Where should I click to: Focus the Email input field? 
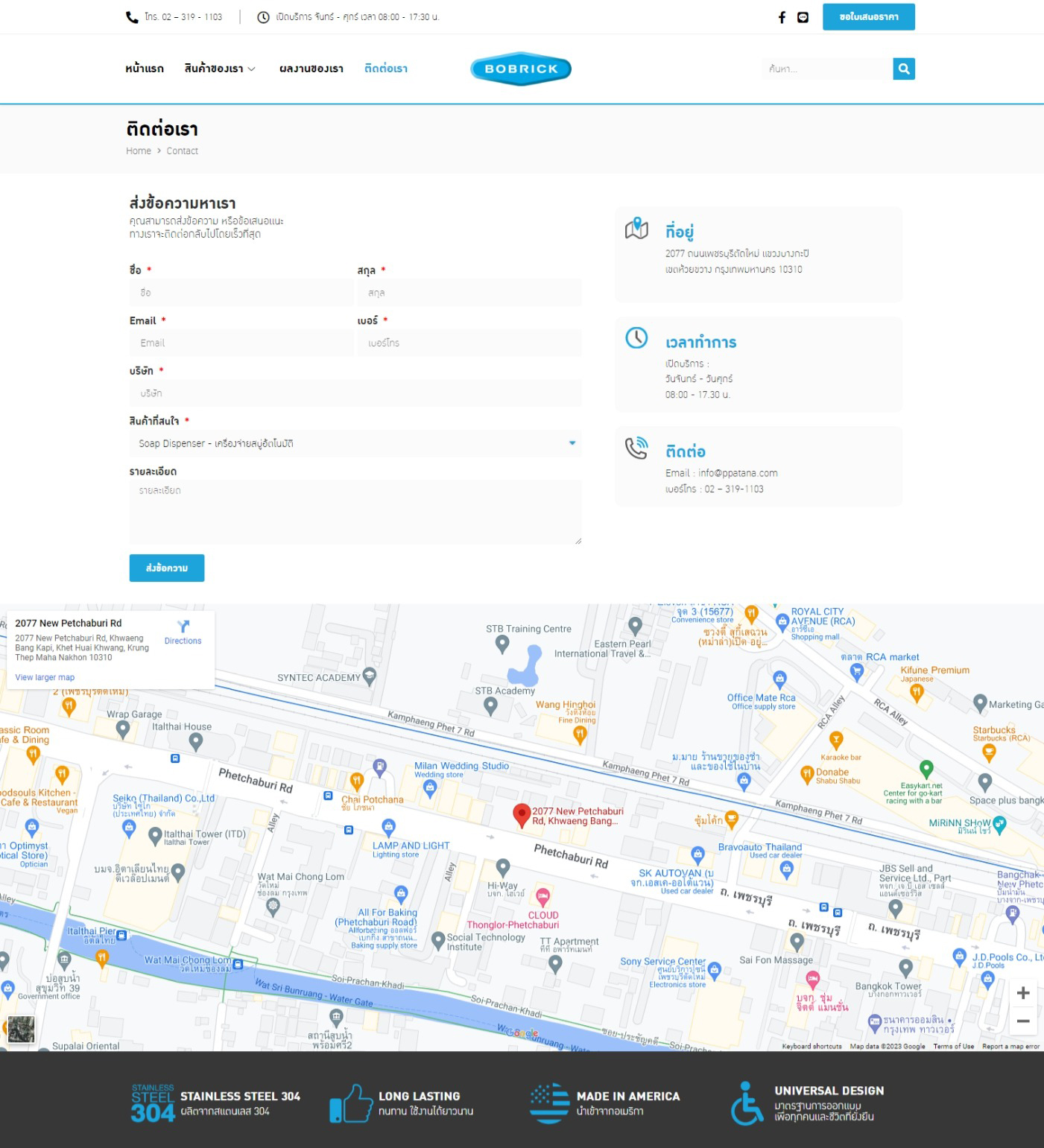point(241,343)
